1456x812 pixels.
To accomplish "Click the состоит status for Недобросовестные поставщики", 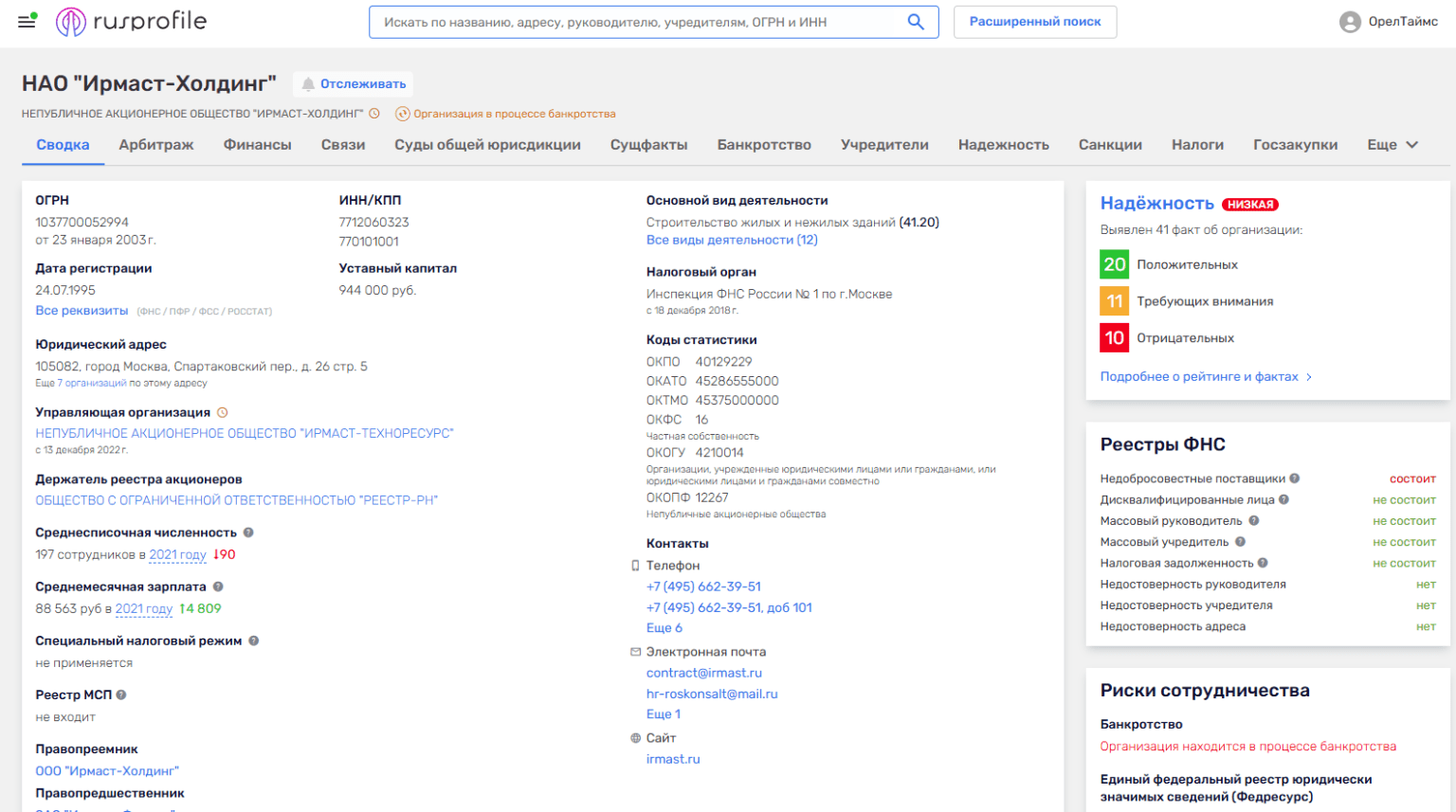I will 1412,479.
